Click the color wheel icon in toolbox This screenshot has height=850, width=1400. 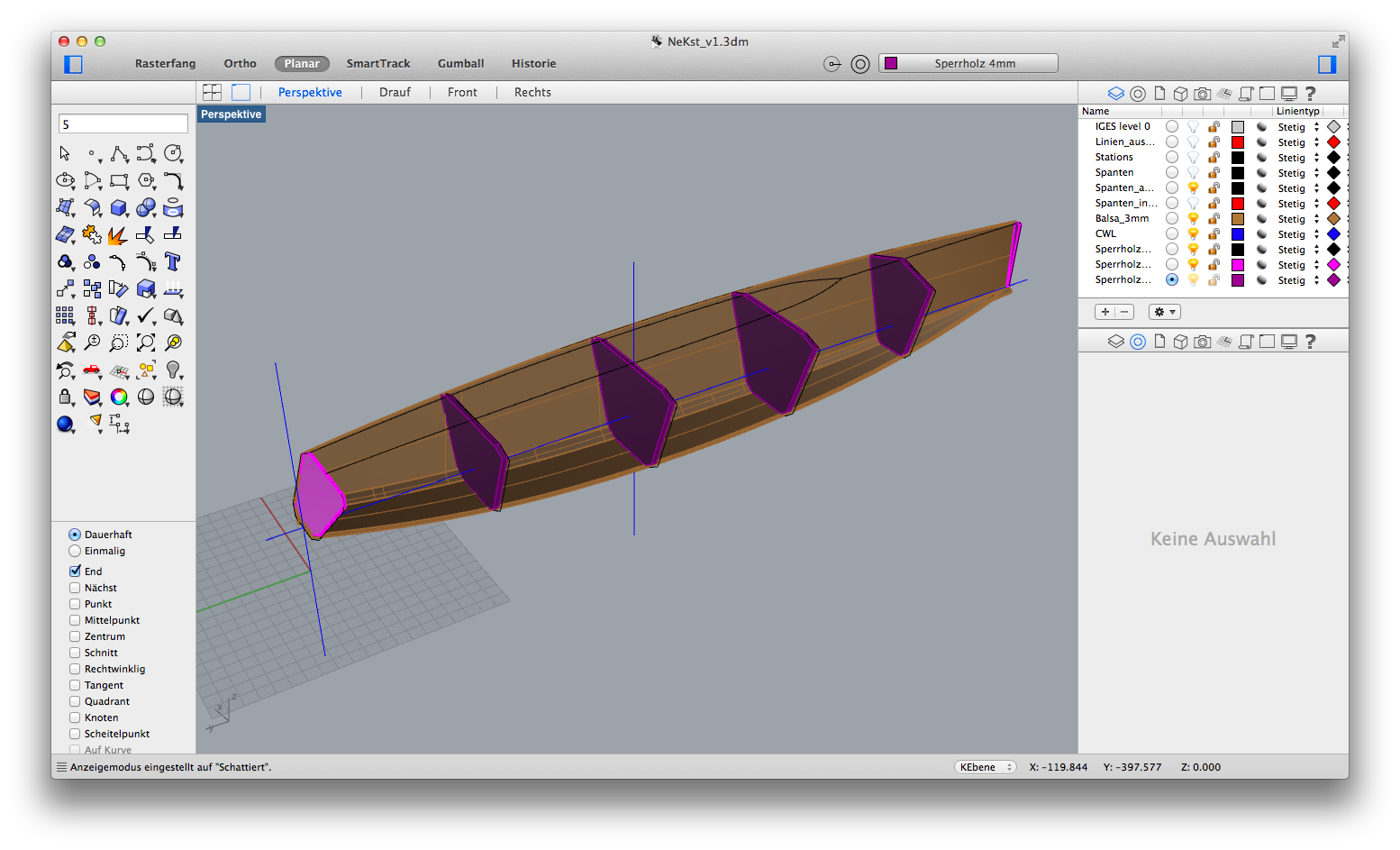click(x=119, y=397)
